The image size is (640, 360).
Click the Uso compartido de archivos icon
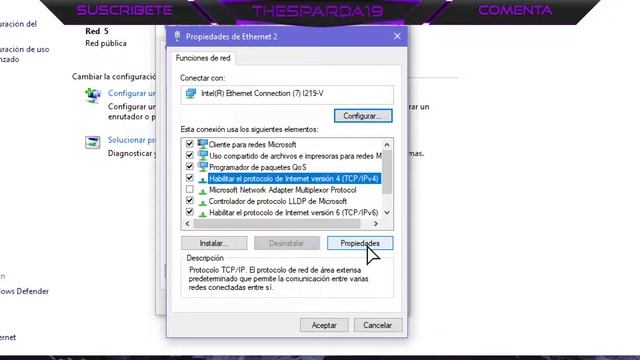click(202, 156)
